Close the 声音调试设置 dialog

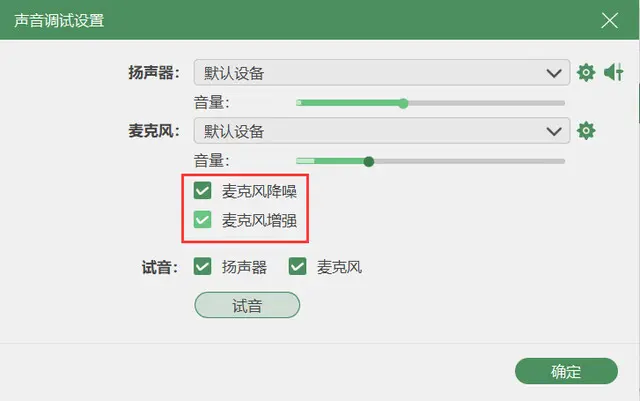pos(609,20)
